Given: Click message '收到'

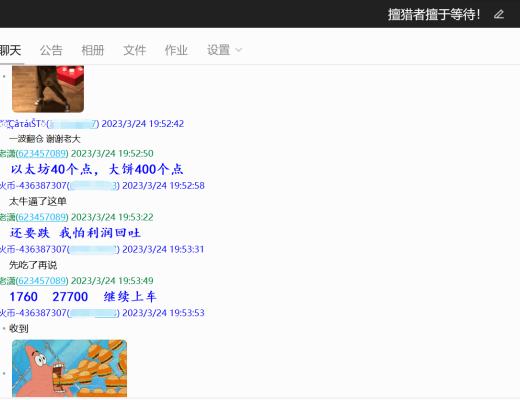Looking at the screenshot, I should [19, 329].
